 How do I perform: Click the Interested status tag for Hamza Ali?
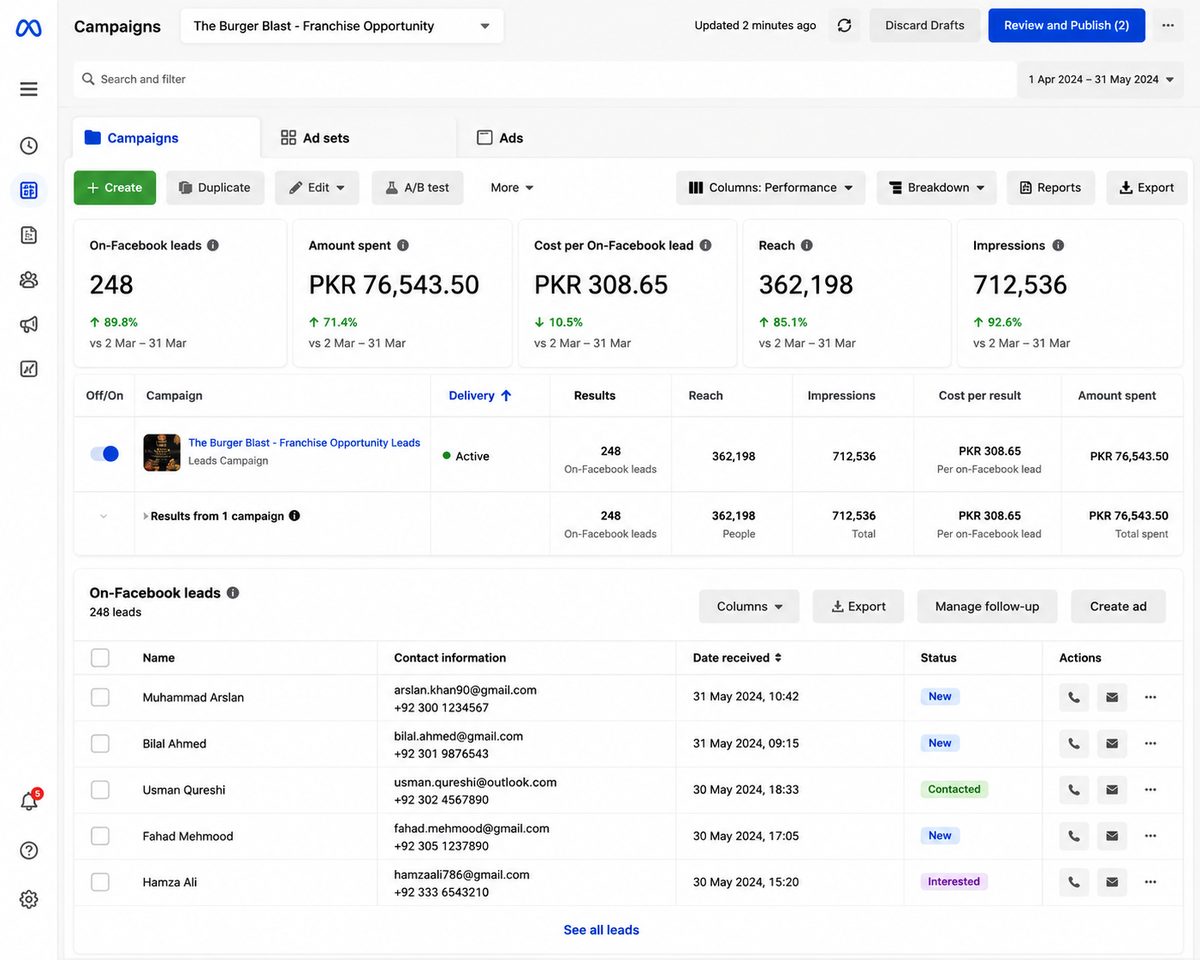[954, 882]
